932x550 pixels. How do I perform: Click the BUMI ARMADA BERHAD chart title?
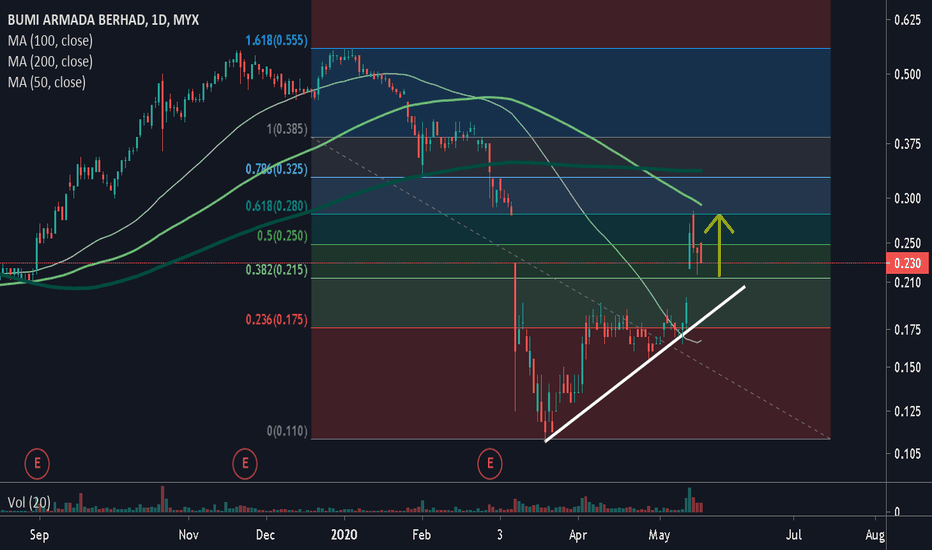(103, 20)
